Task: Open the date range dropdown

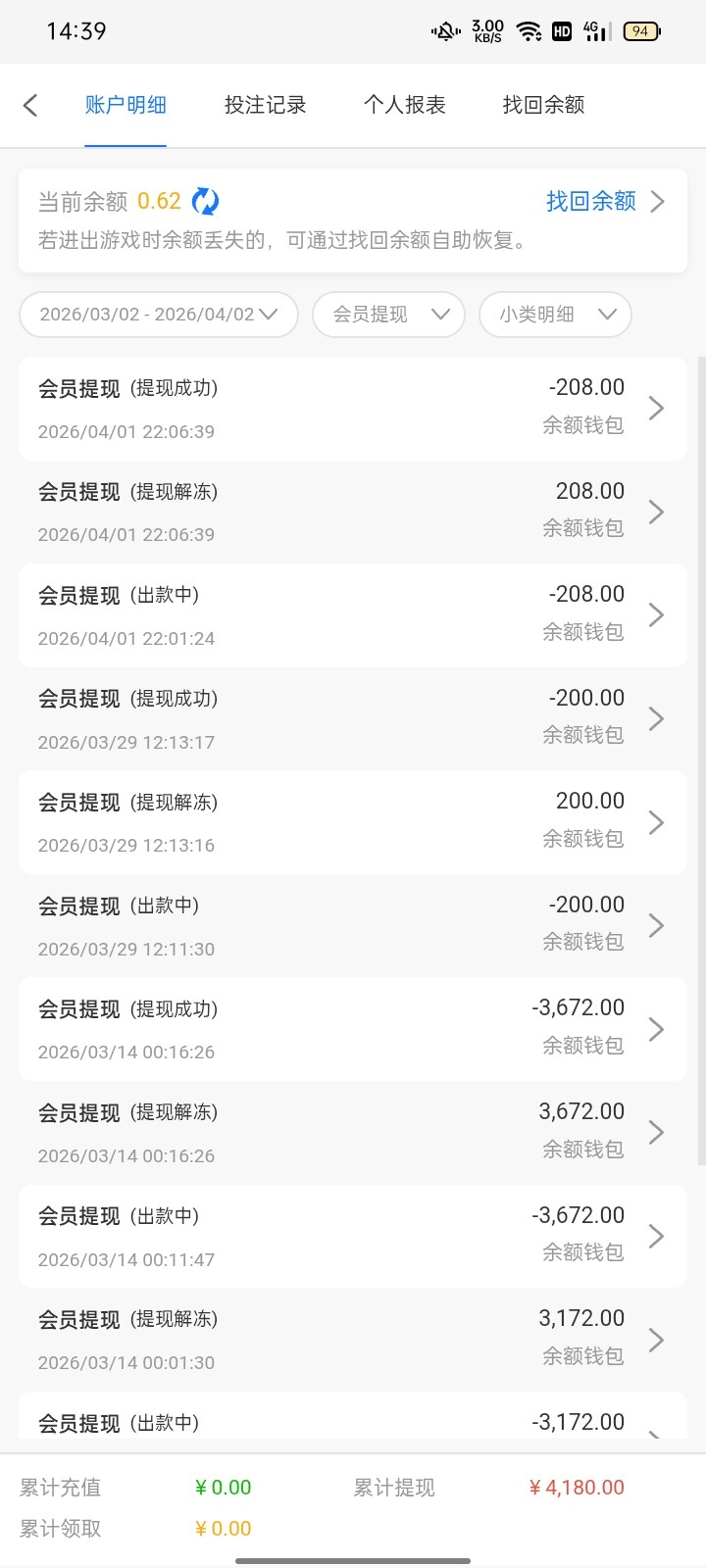Action: 158,315
